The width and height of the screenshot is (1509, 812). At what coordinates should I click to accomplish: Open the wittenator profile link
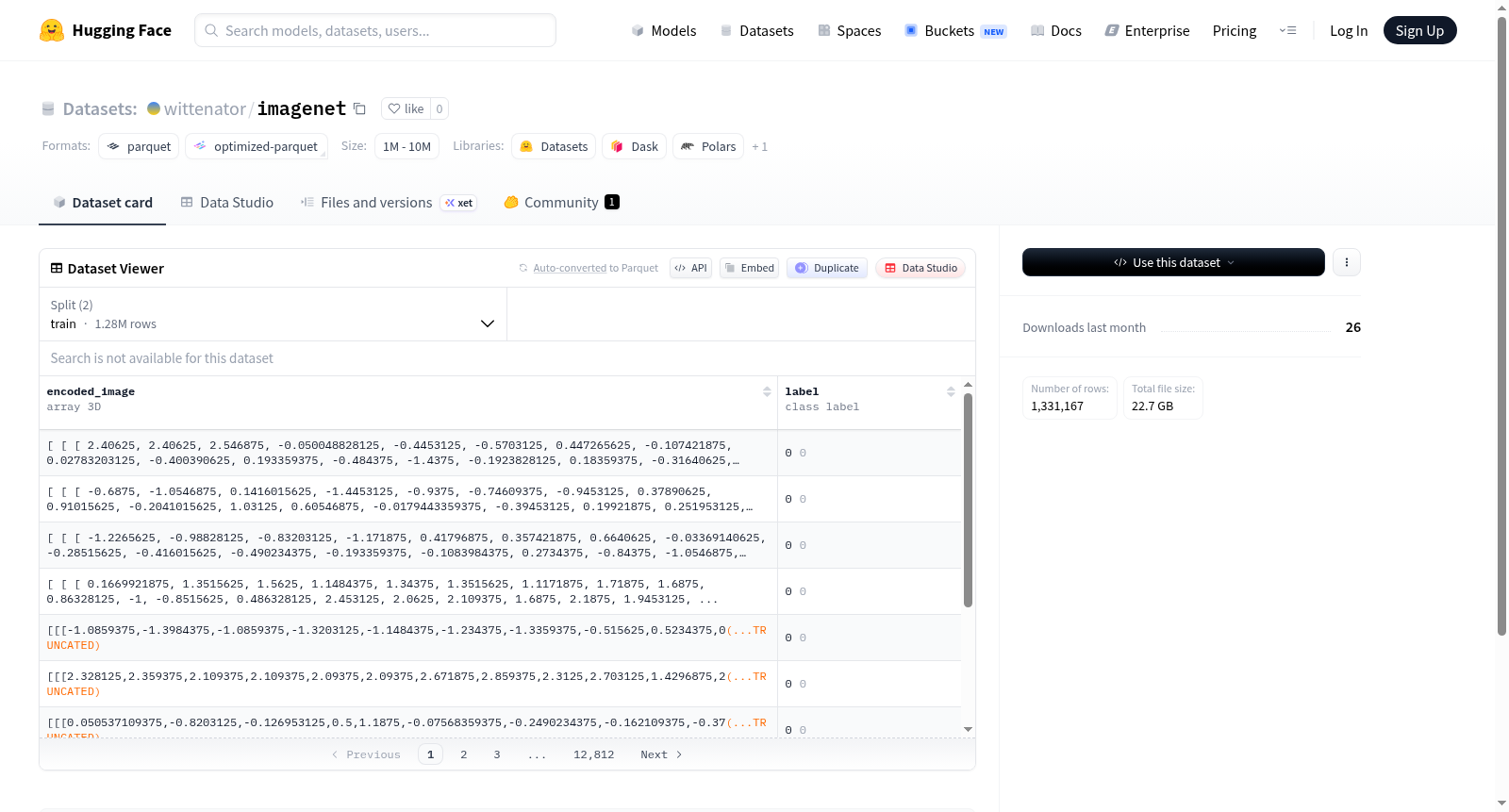(x=205, y=108)
